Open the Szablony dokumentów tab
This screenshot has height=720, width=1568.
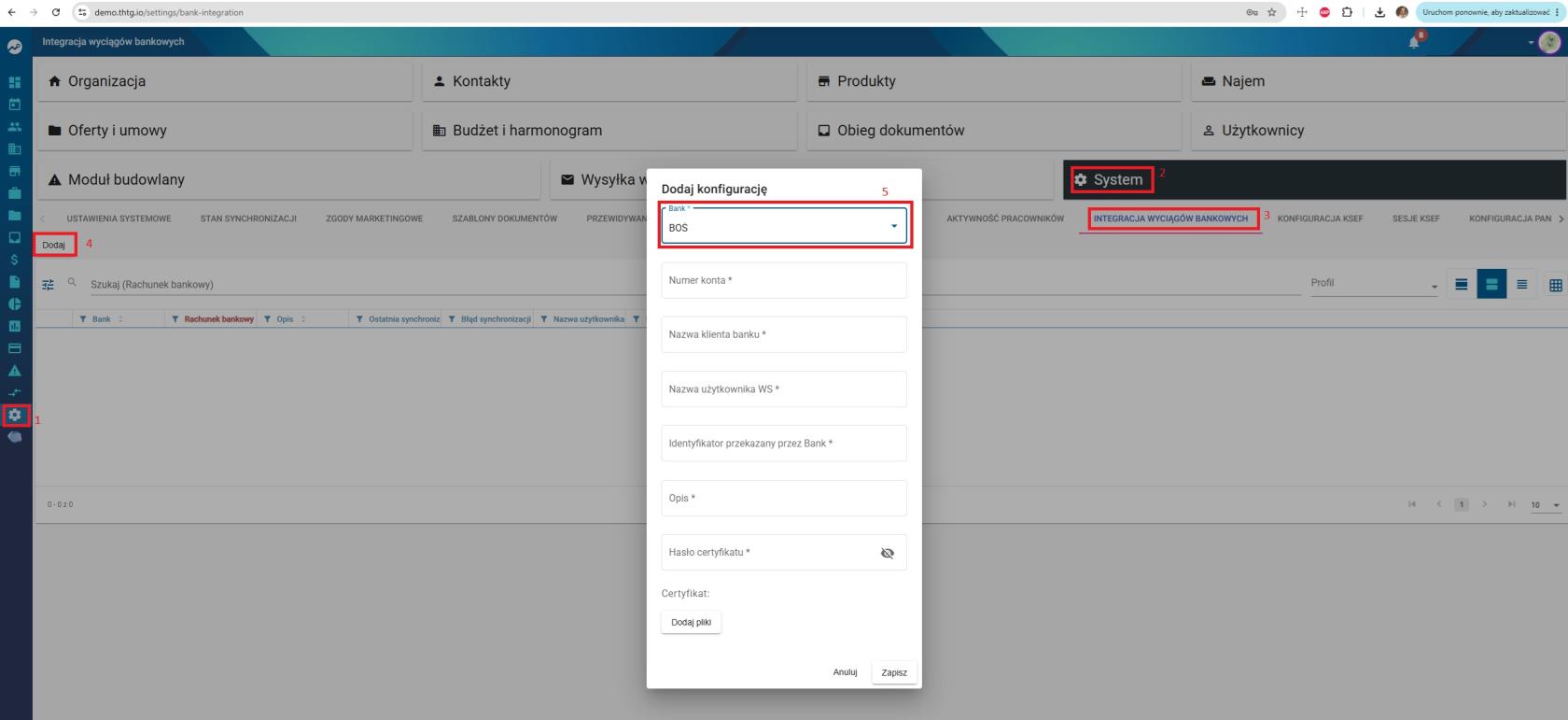tap(505, 219)
